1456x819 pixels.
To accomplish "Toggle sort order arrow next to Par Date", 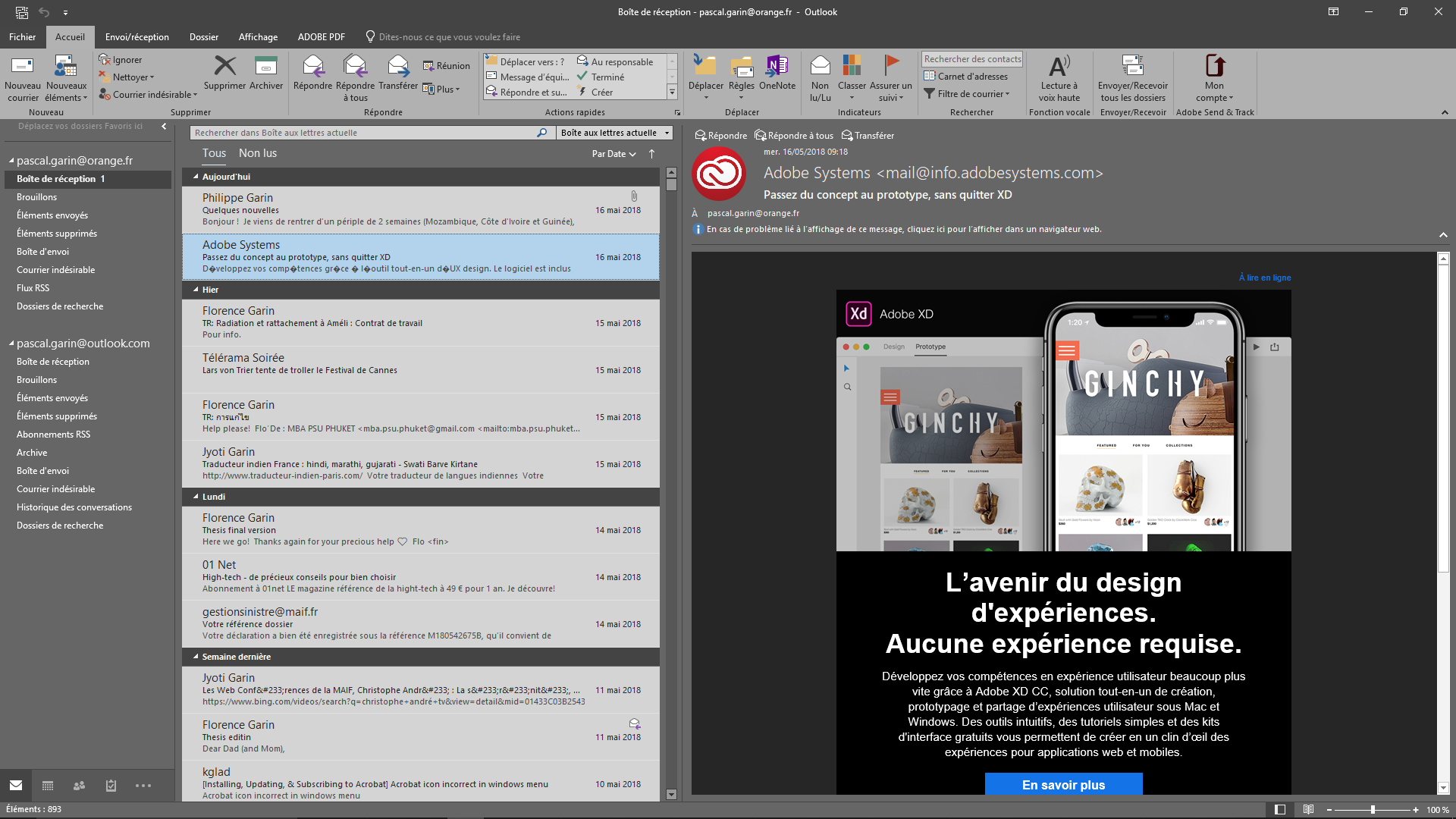I will coord(651,154).
